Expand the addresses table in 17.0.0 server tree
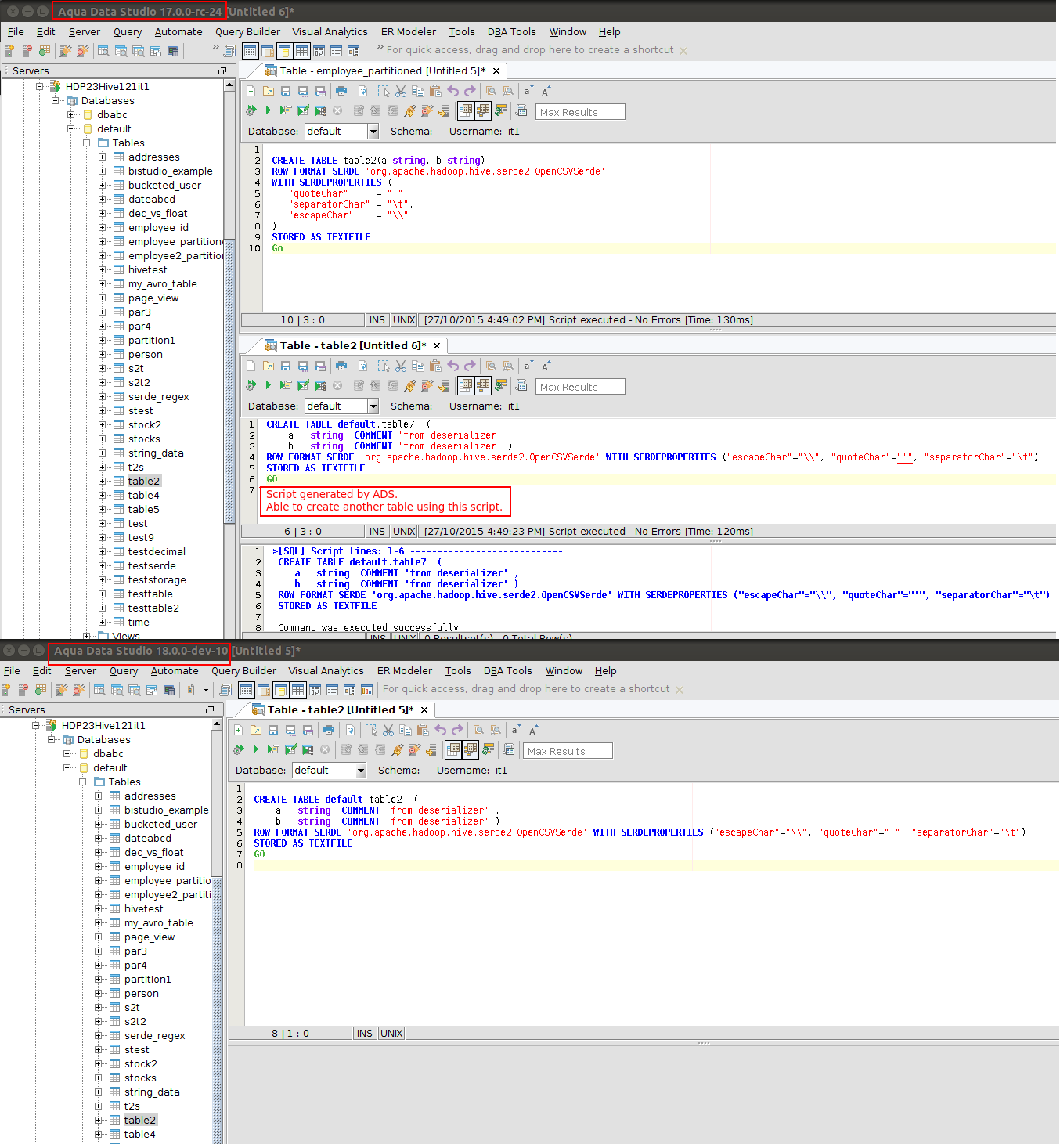The image size is (1060, 1148). [102, 157]
